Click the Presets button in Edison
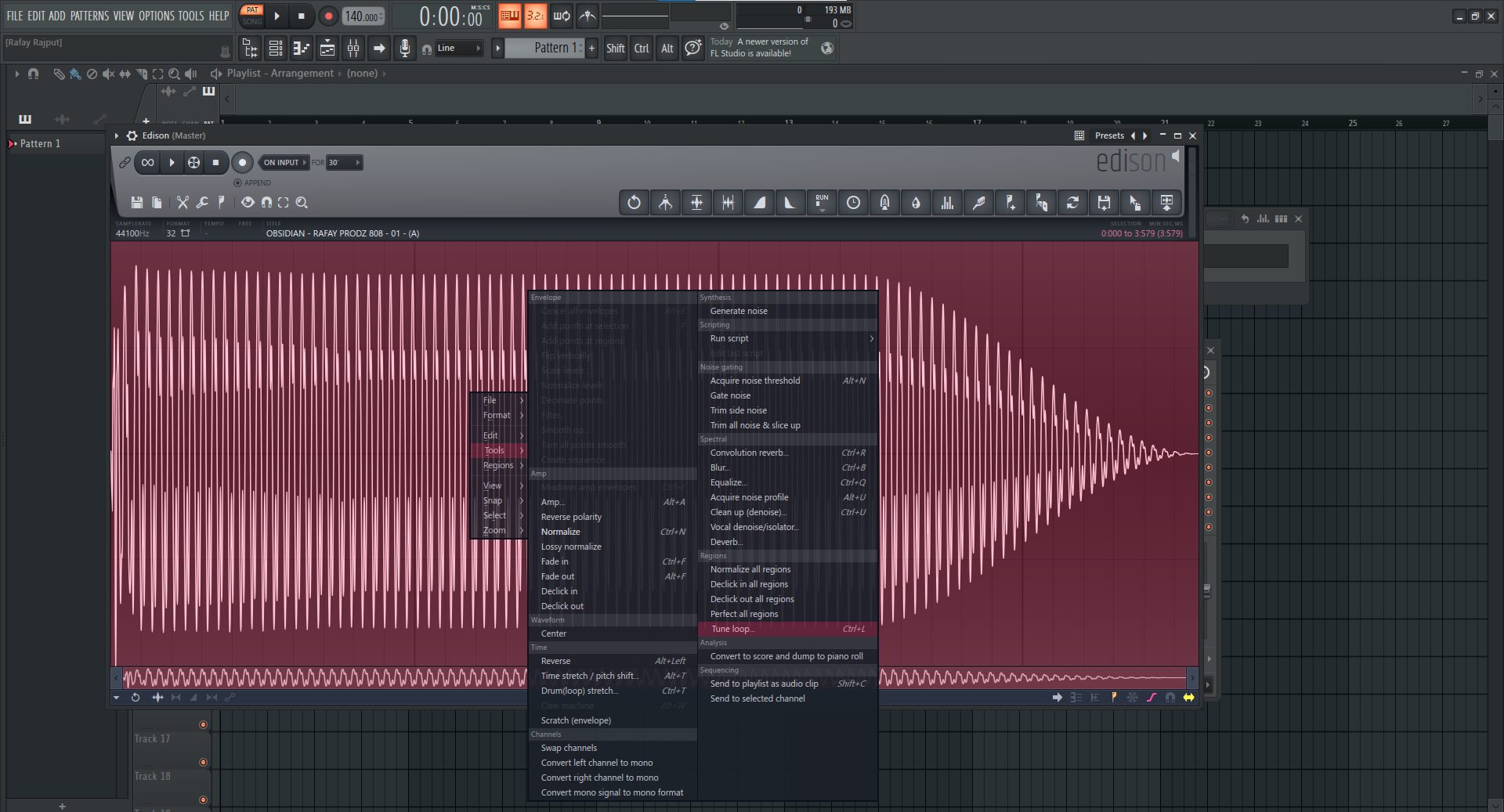This screenshot has height=812, width=1504. pyautogui.click(x=1109, y=135)
